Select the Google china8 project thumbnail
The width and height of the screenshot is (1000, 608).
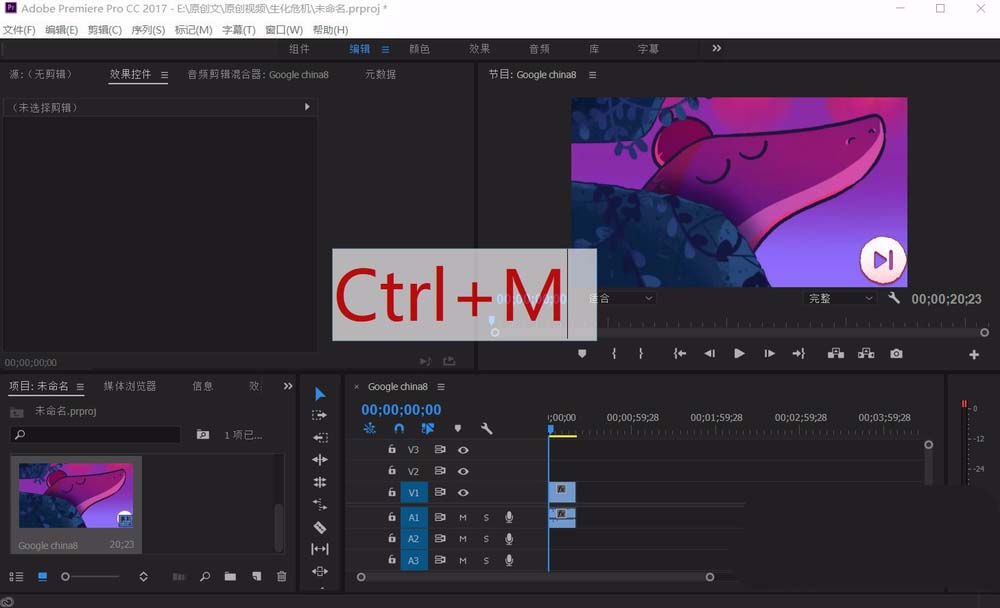click(x=76, y=496)
